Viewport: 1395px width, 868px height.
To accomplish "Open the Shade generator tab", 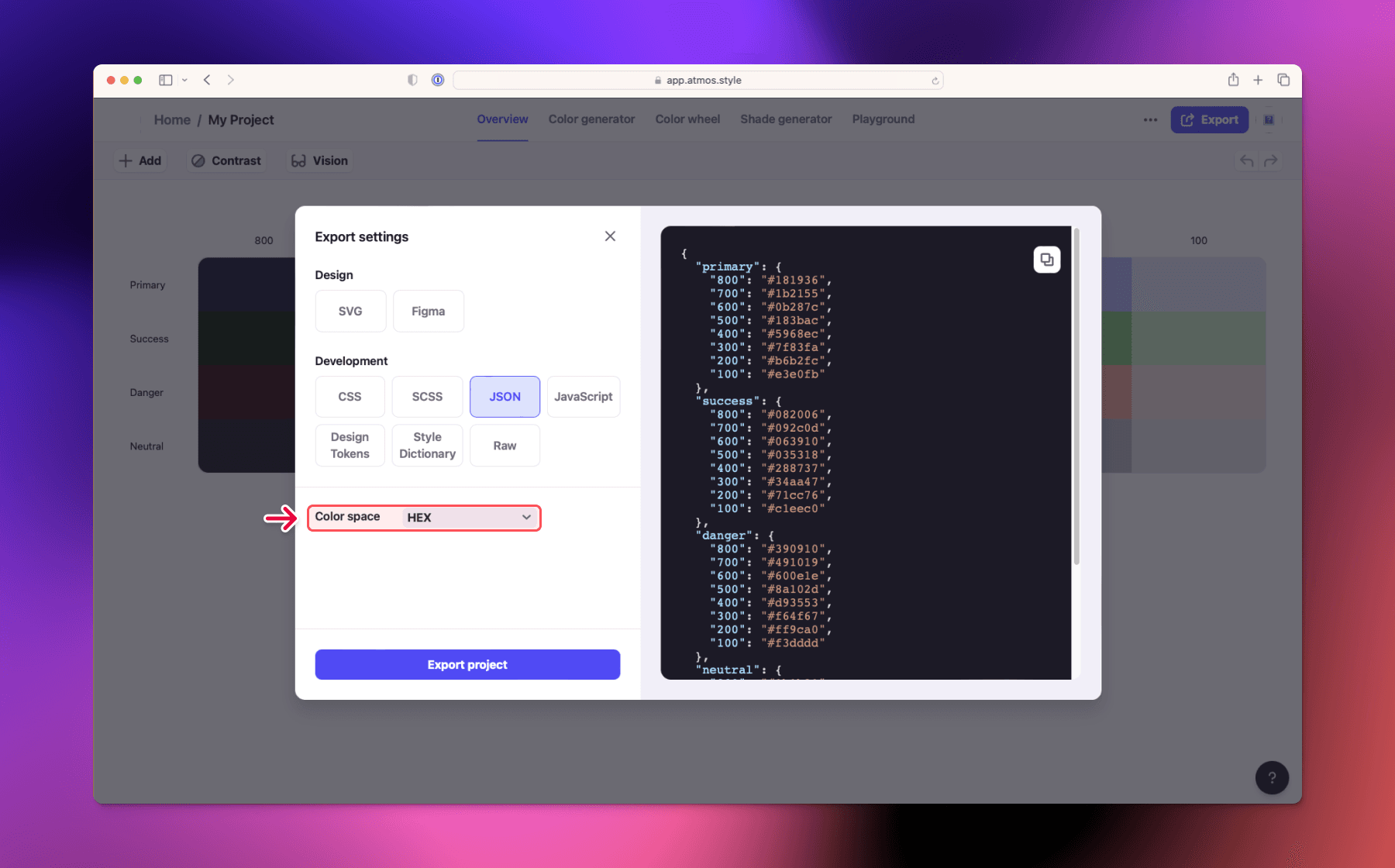I will pyautogui.click(x=785, y=119).
